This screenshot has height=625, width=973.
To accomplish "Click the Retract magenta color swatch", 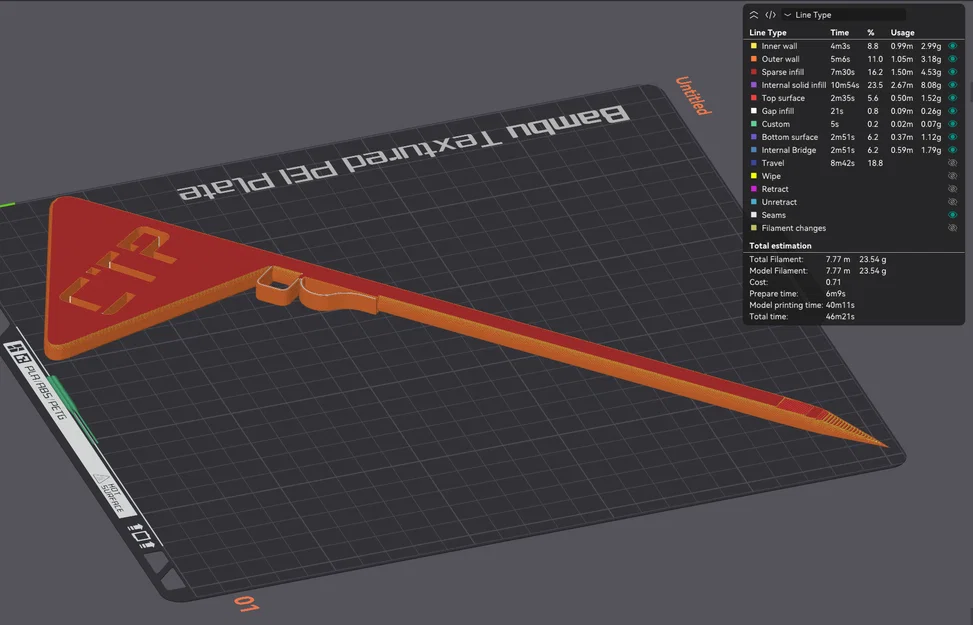I will click(754, 189).
